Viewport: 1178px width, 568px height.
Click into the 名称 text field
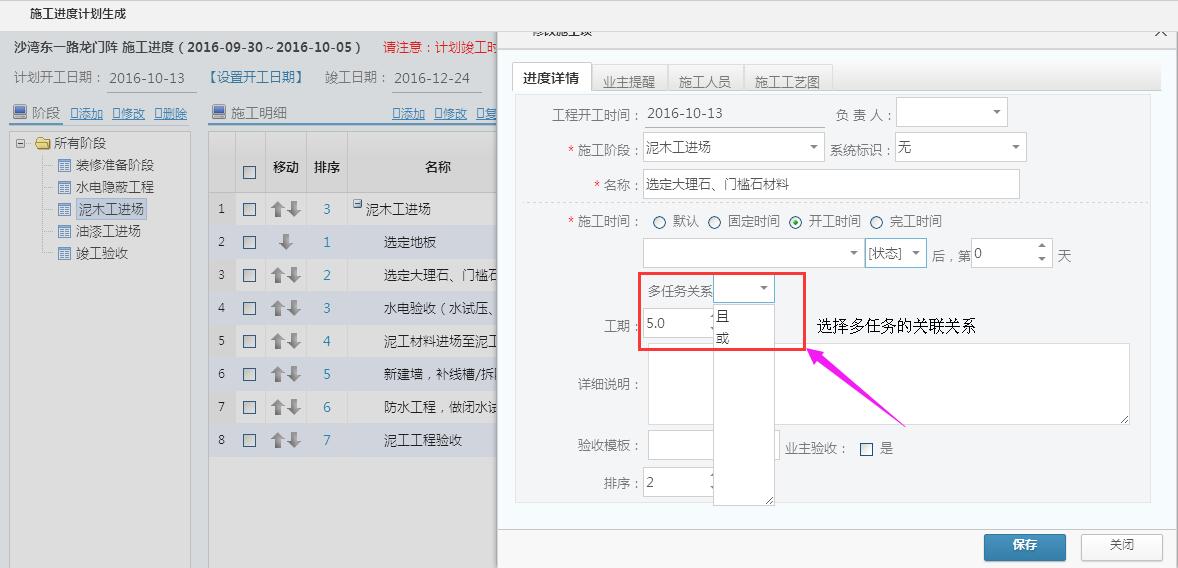830,184
